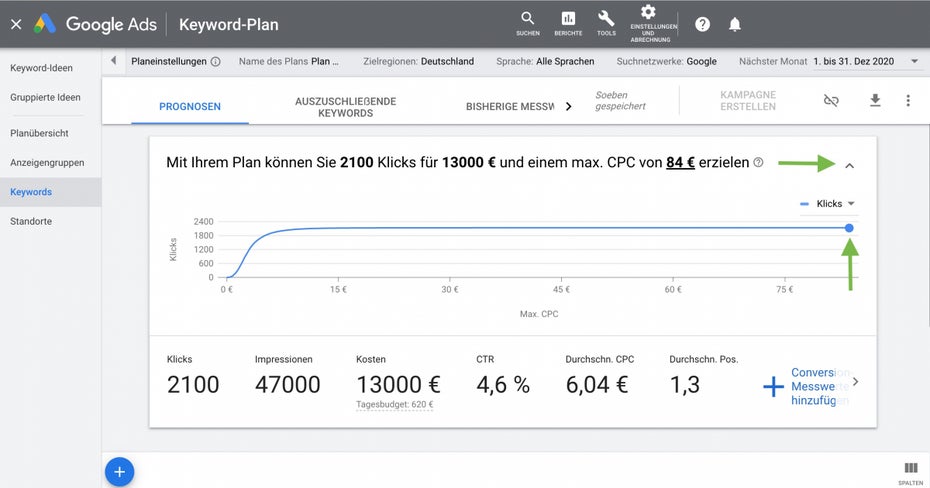Image resolution: width=930 pixels, height=488 pixels.
Task: Click Durchschn. Pos. value 1,3
Action: [684, 385]
